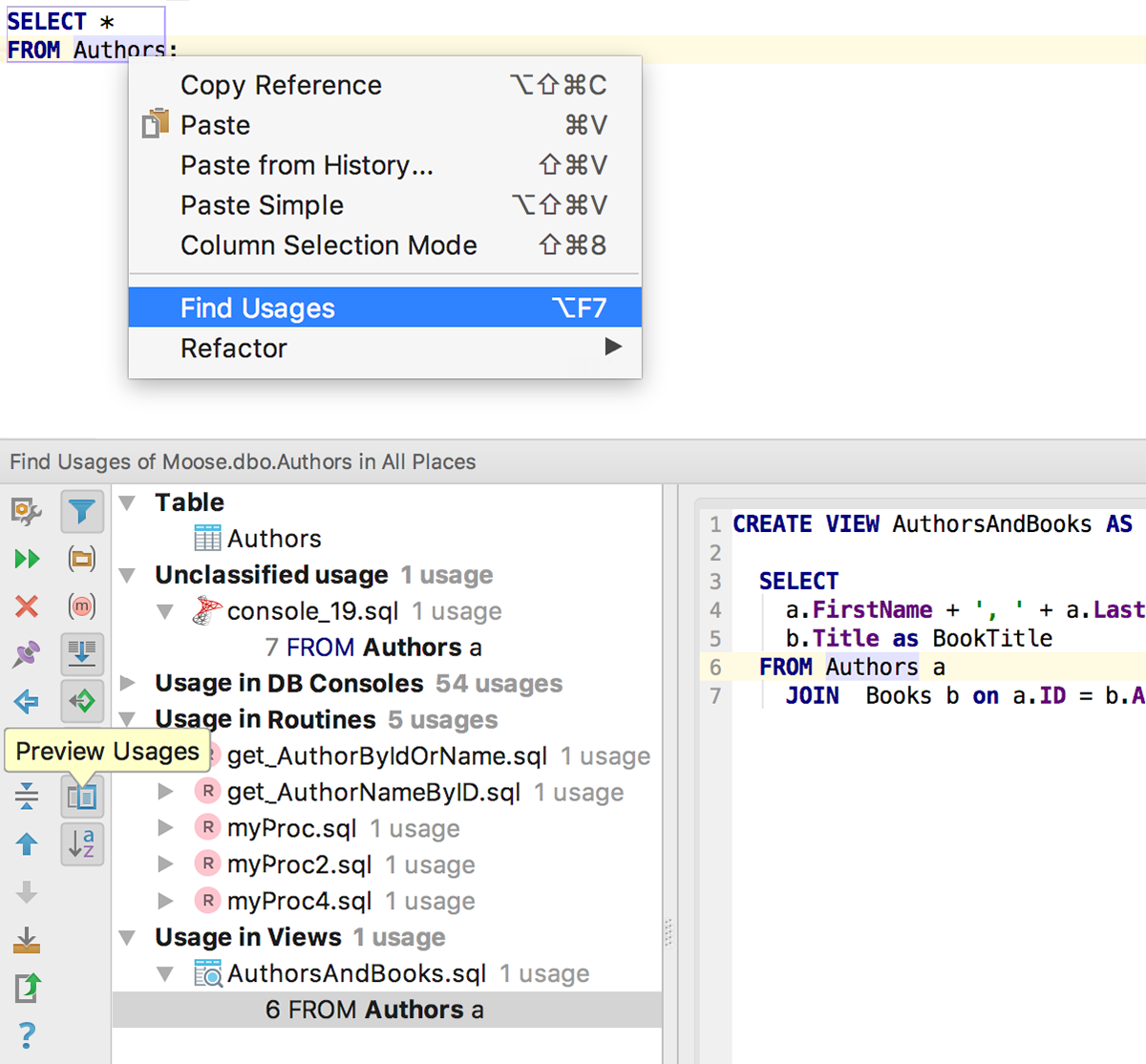The width and height of the screenshot is (1146, 1064).
Task: Open the Refactor submenu
Action: click(385, 348)
